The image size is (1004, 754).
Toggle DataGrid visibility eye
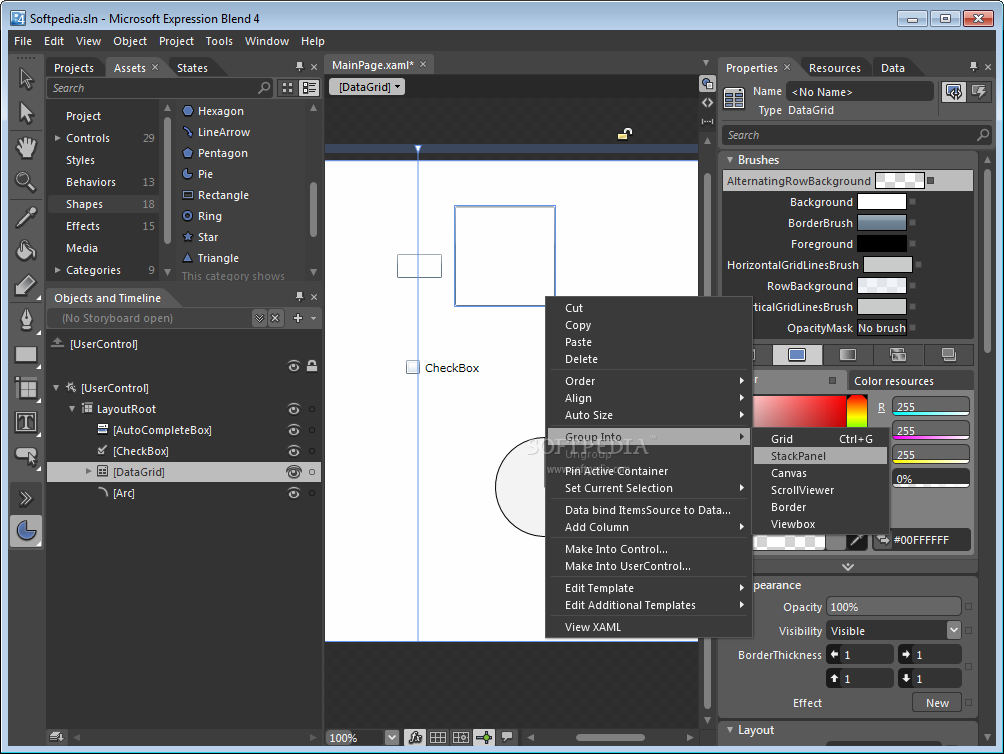[x=293, y=472]
